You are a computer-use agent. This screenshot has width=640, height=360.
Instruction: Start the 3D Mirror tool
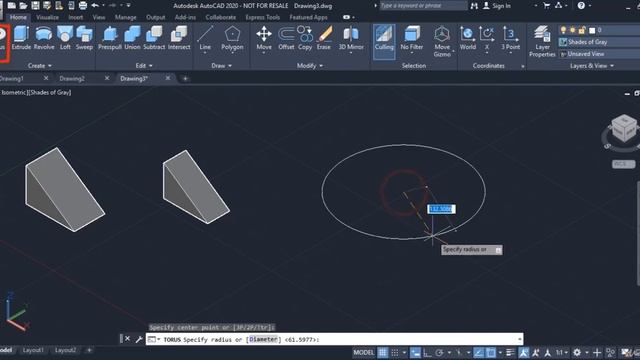point(351,38)
